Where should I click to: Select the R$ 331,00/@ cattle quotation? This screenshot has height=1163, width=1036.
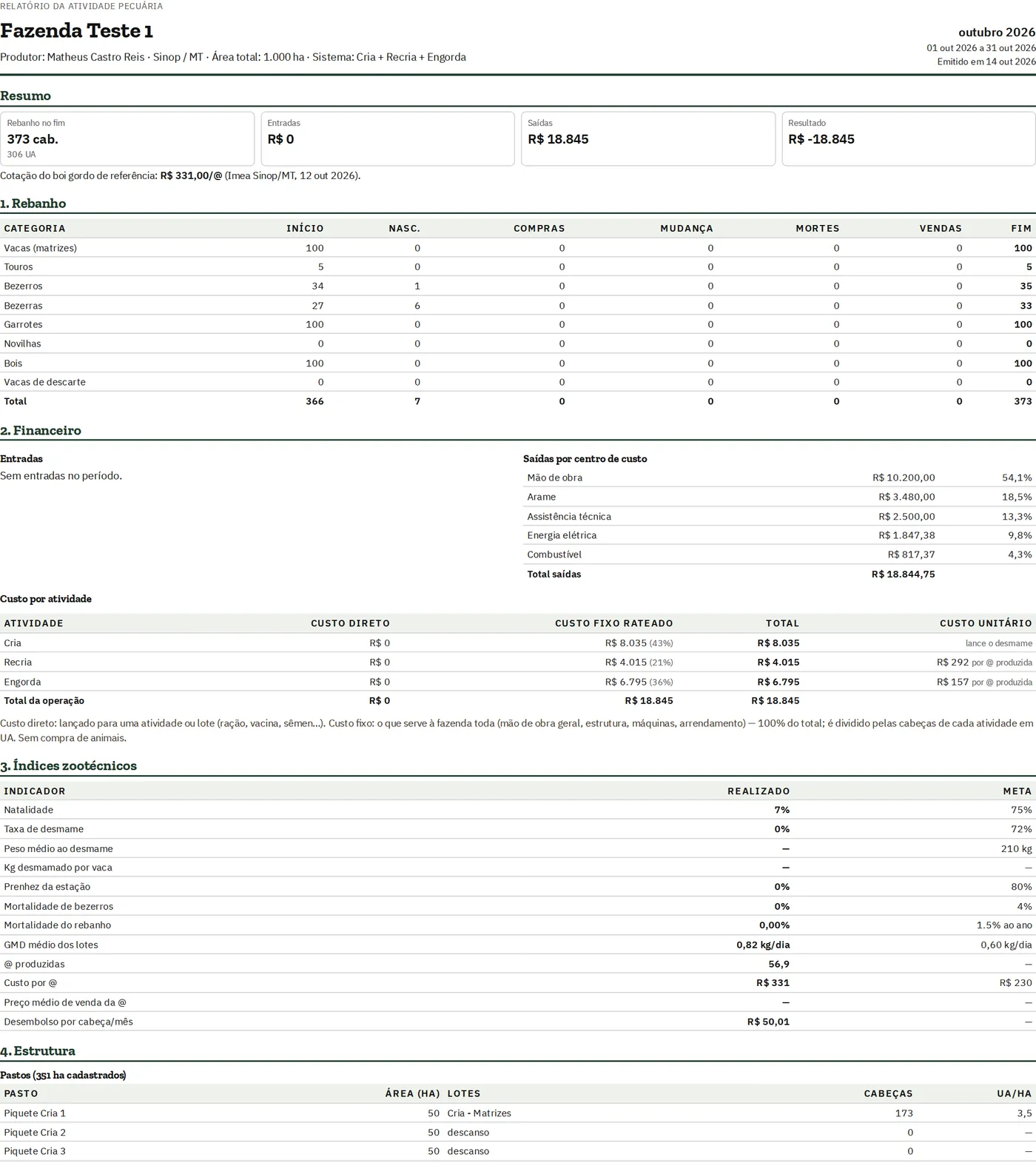tap(191, 176)
